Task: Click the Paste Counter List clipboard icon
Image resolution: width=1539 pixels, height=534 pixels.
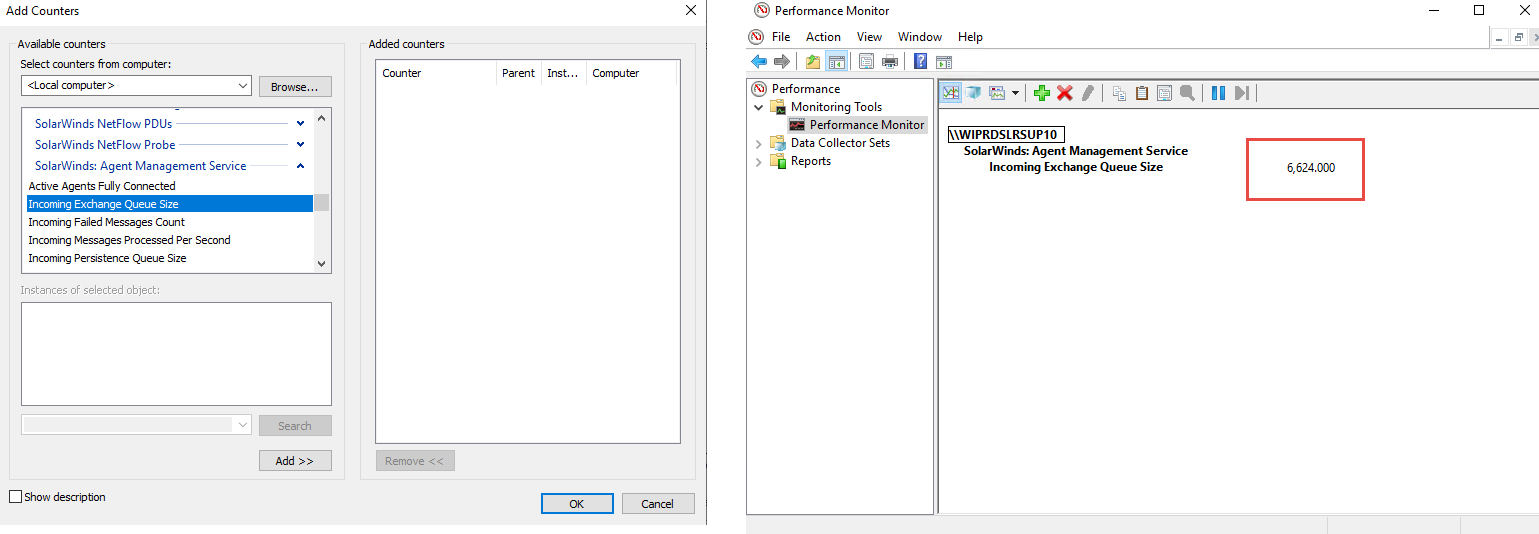Action: pyautogui.click(x=1142, y=93)
